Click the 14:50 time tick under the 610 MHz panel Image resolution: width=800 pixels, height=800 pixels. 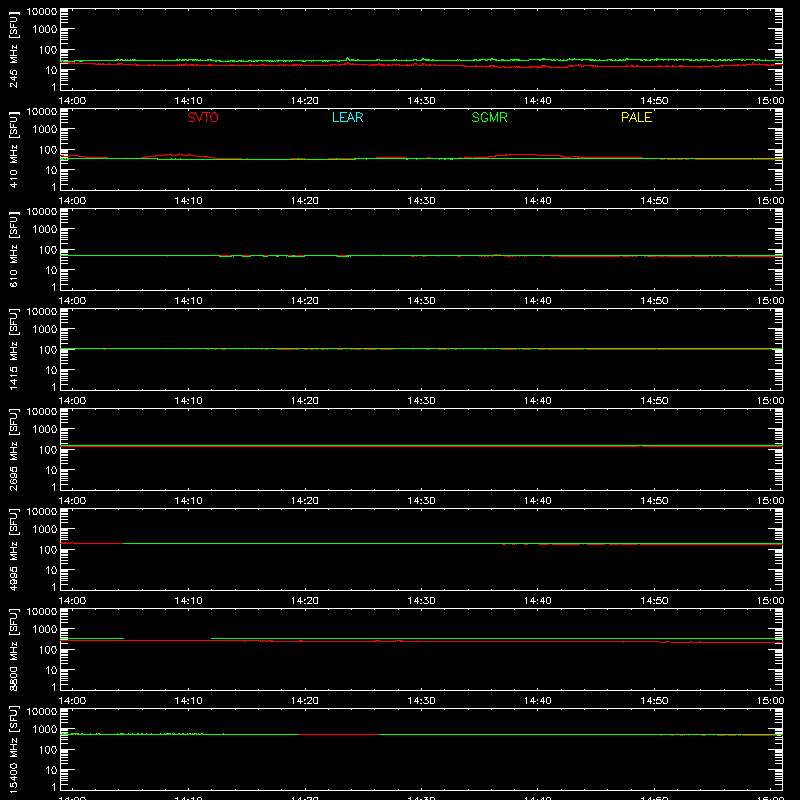click(654, 301)
